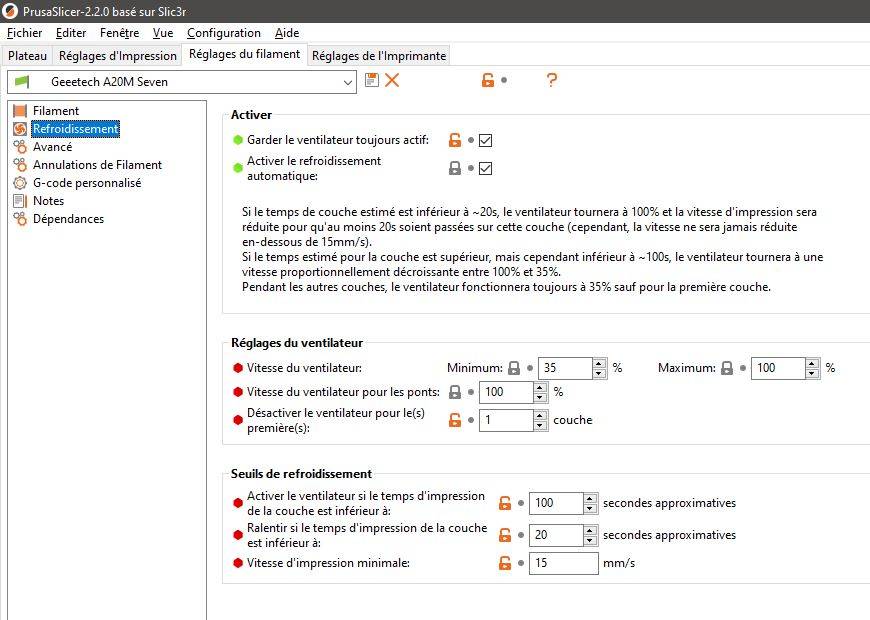The width and height of the screenshot is (870, 620).
Task: Decrease the 100 seconds fan threshold
Action: pos(590,508)
